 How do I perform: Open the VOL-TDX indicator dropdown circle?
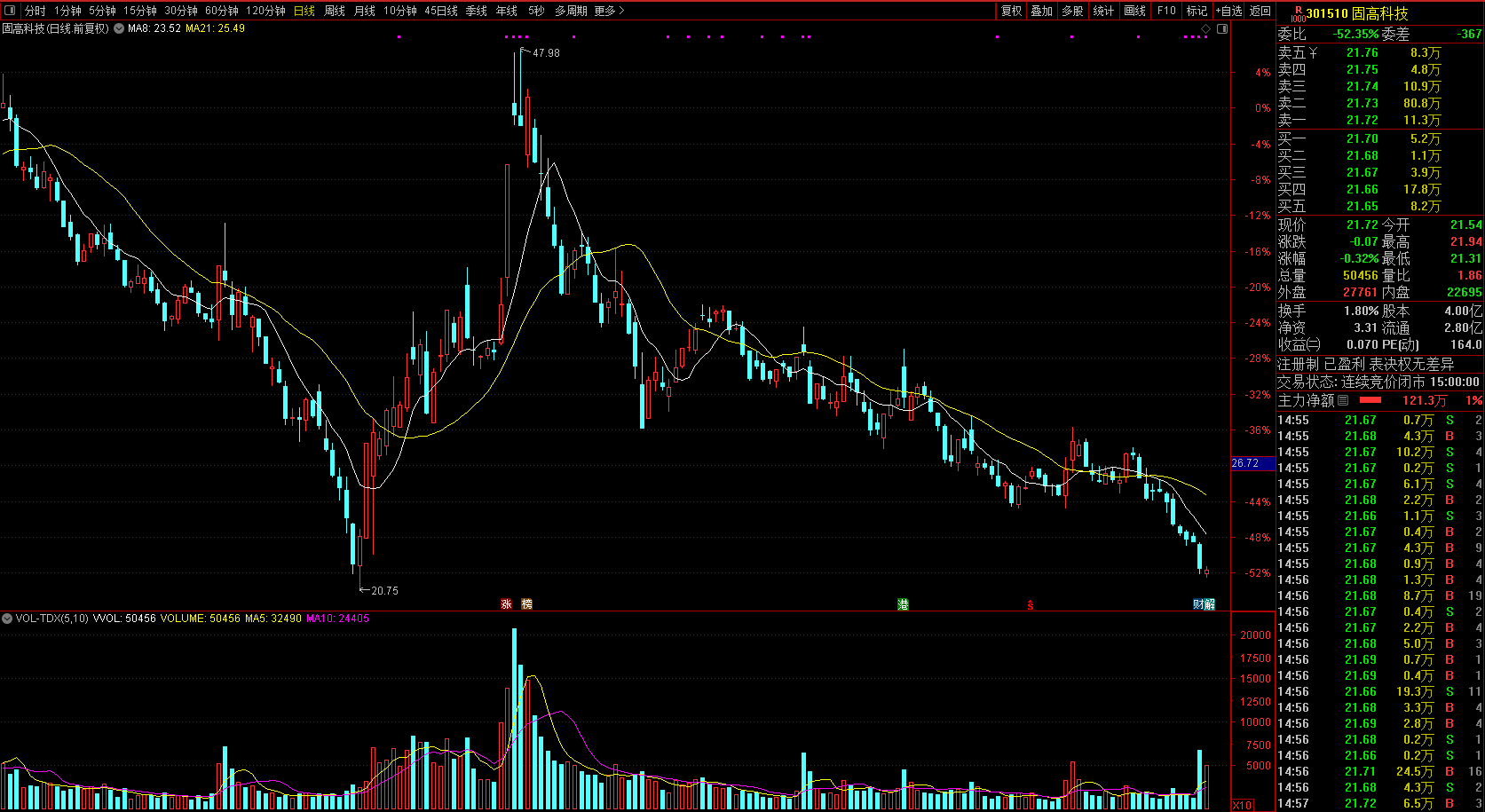pos(7,619)
